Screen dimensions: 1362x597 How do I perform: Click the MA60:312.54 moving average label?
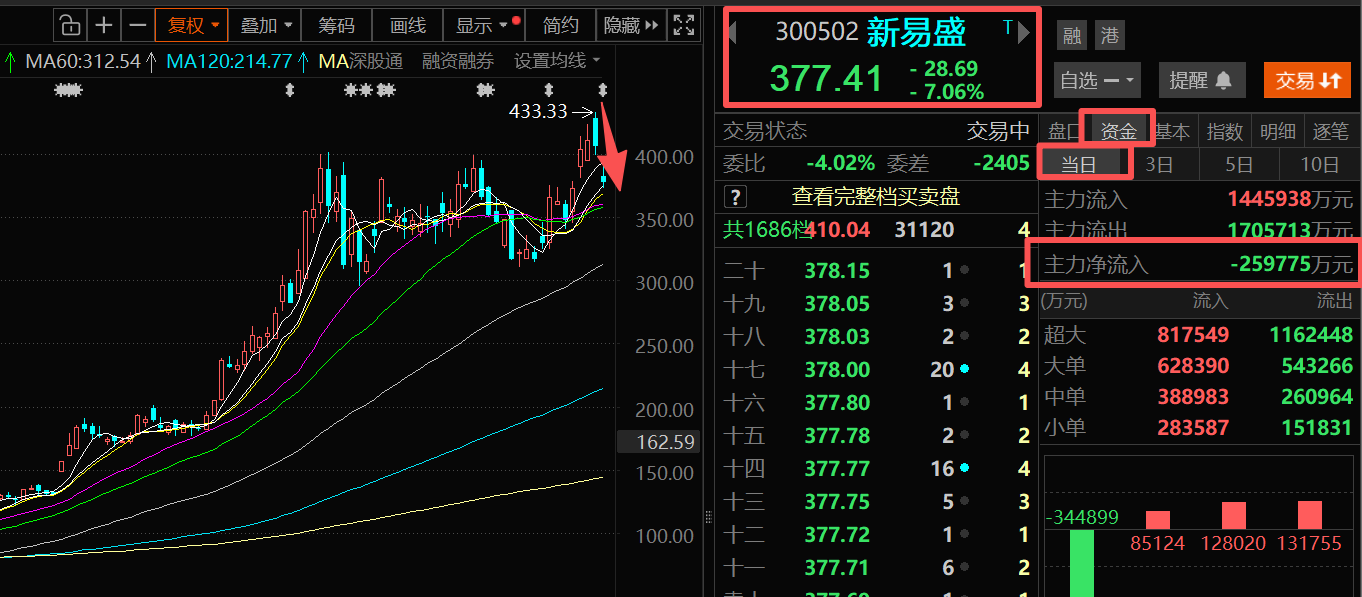pyautogui.click(x=82, y=61)
